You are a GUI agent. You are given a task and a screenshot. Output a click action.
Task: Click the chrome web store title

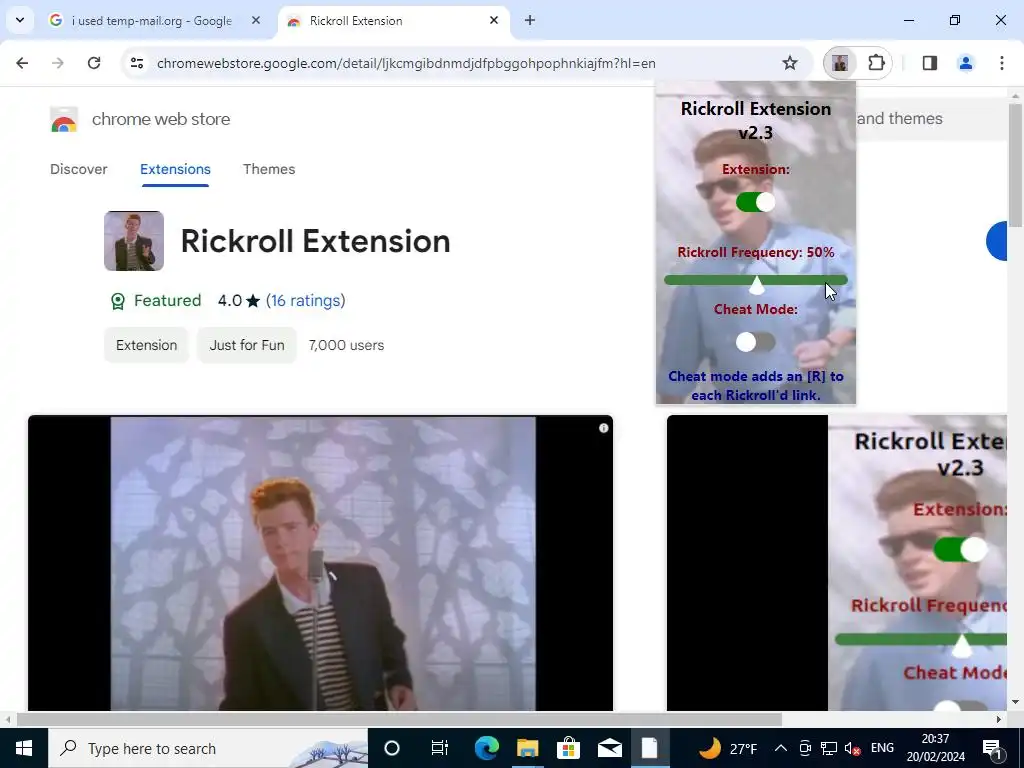click(x=161, y=120)
